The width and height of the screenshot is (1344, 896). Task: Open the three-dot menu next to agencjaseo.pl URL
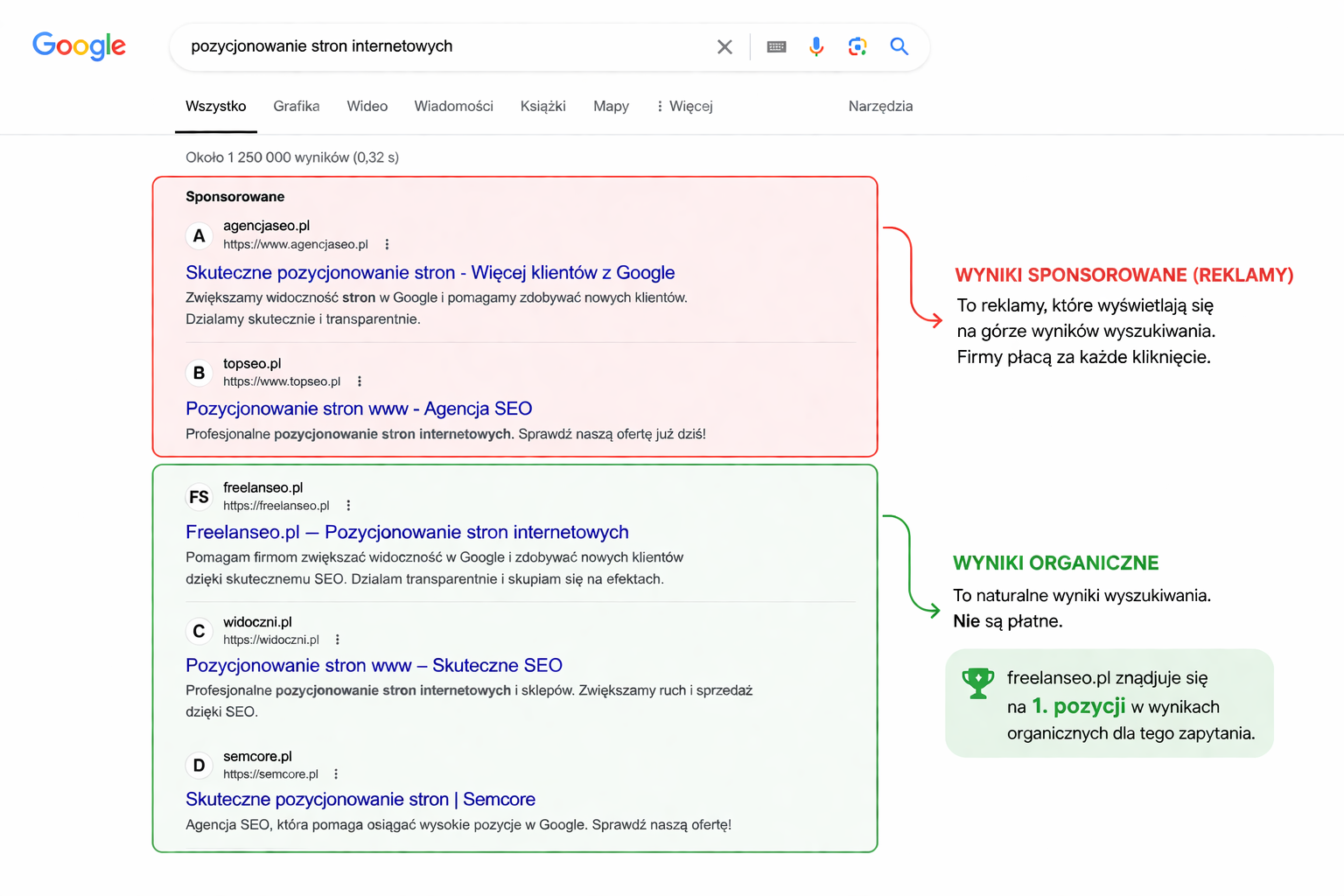coord(387,244)
